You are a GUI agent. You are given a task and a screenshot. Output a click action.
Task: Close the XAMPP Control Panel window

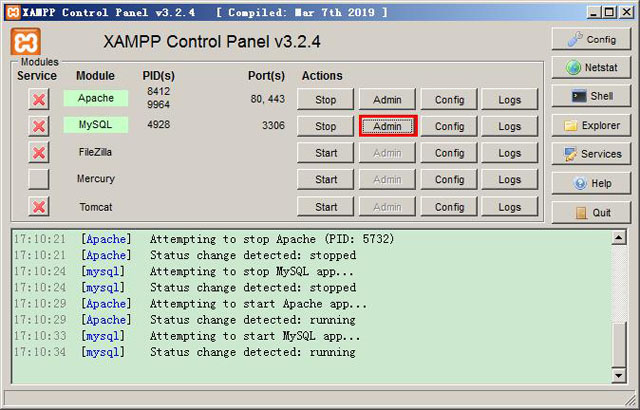[626, 12]
